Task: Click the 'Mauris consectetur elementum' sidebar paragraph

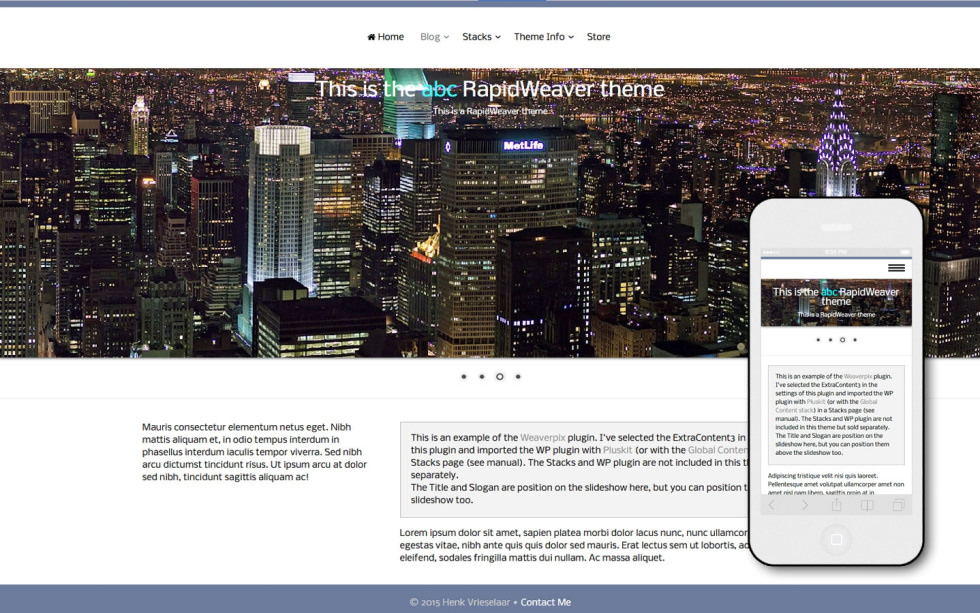Action: tap(254, 452)
